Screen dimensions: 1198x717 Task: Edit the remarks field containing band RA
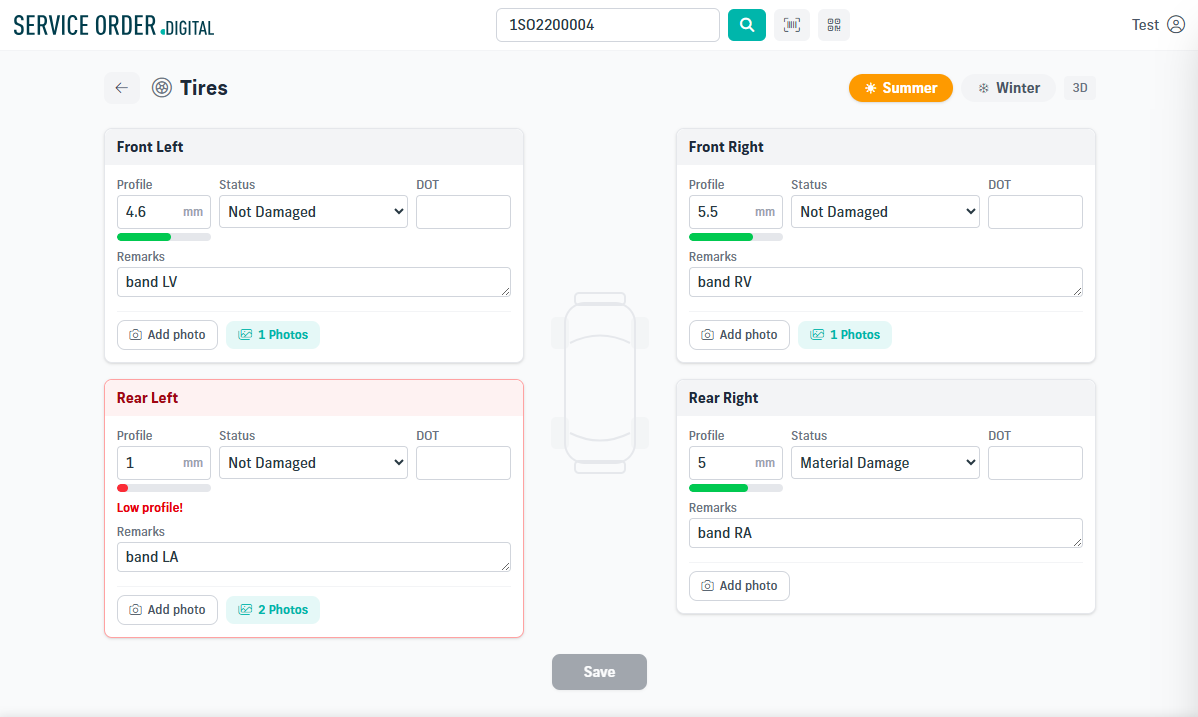point(886,533)
